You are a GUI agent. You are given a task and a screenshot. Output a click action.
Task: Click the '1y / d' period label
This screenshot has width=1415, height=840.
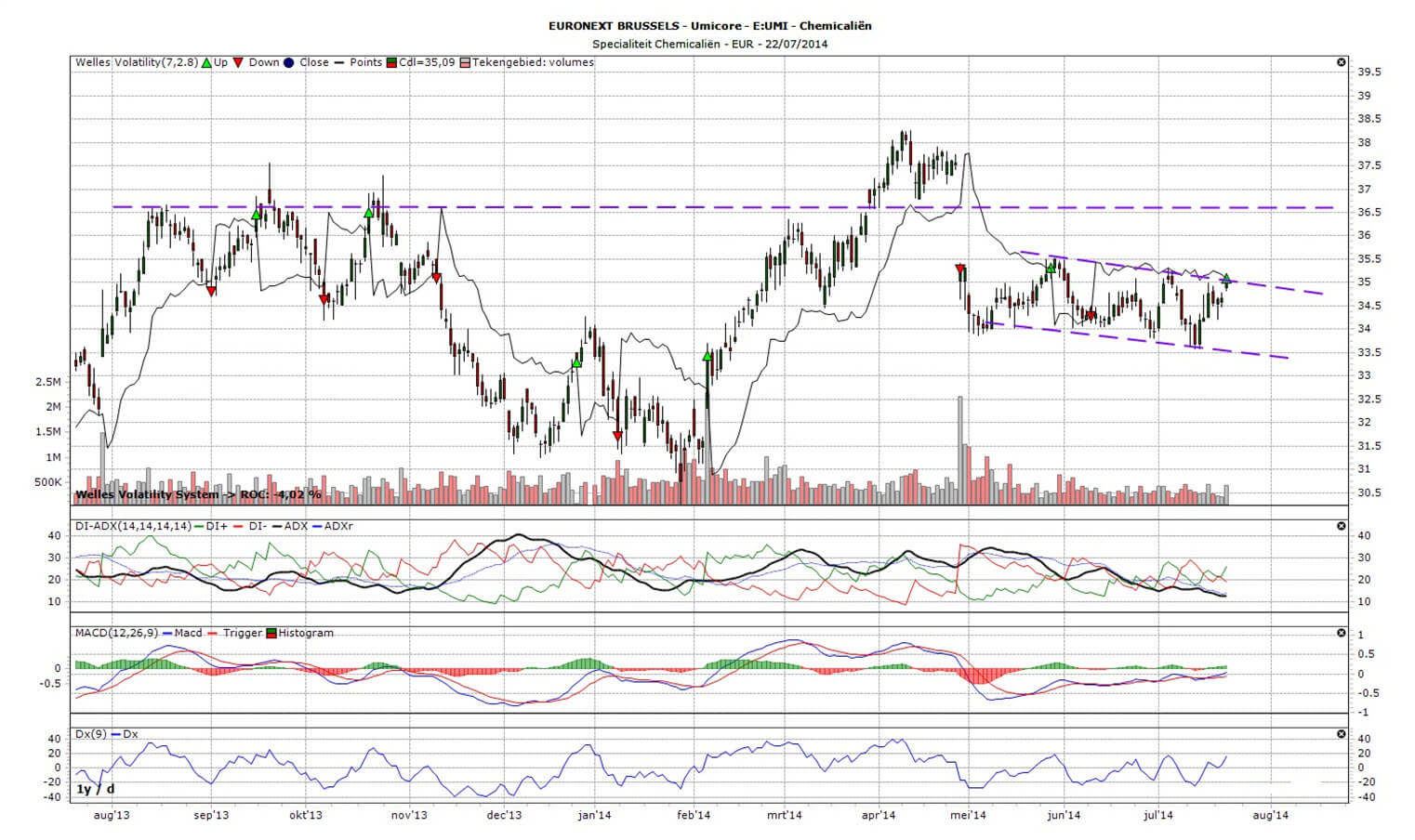coord(96,790)
